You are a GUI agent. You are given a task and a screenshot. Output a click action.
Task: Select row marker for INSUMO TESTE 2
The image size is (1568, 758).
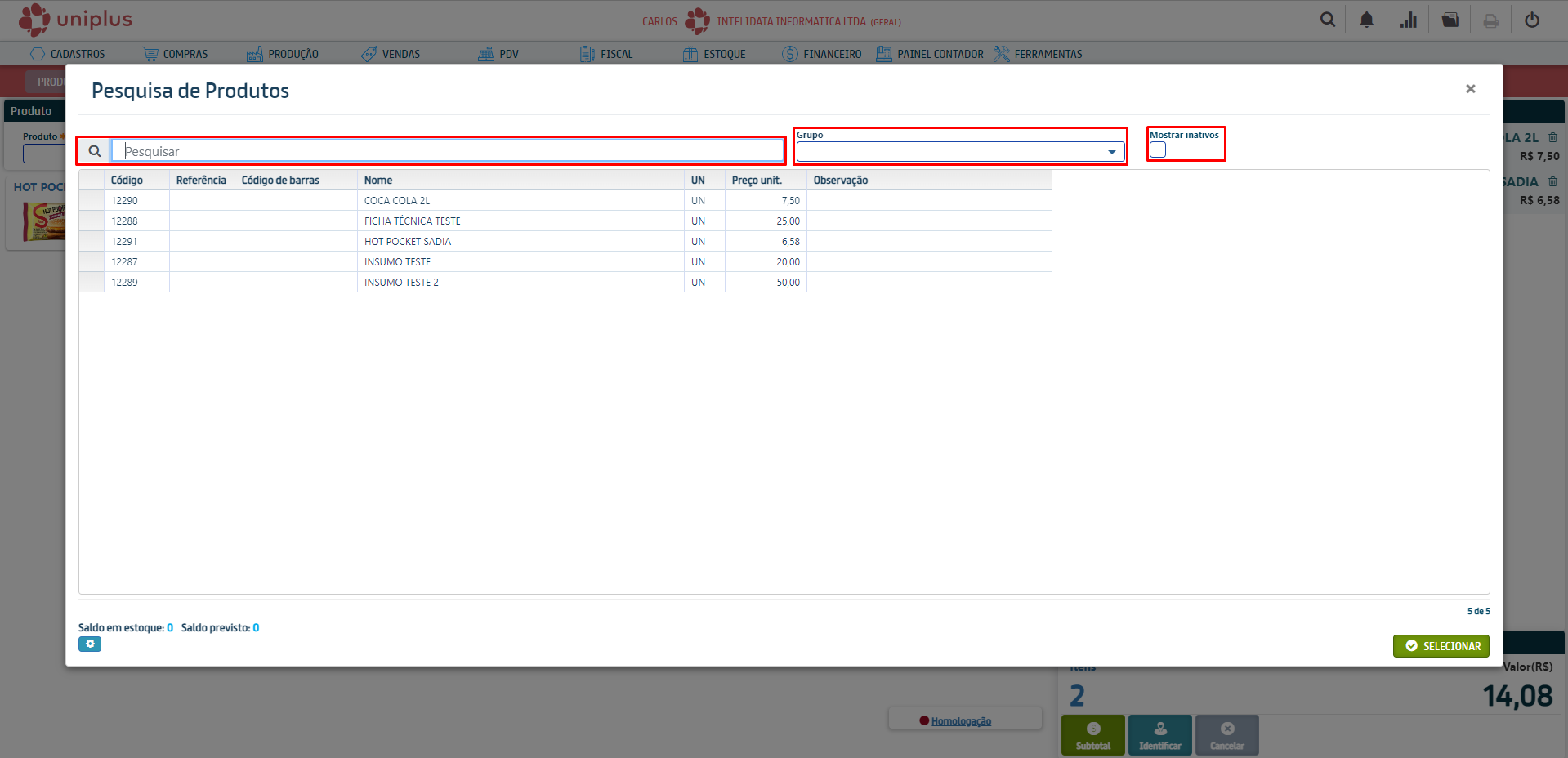[92, 283]
